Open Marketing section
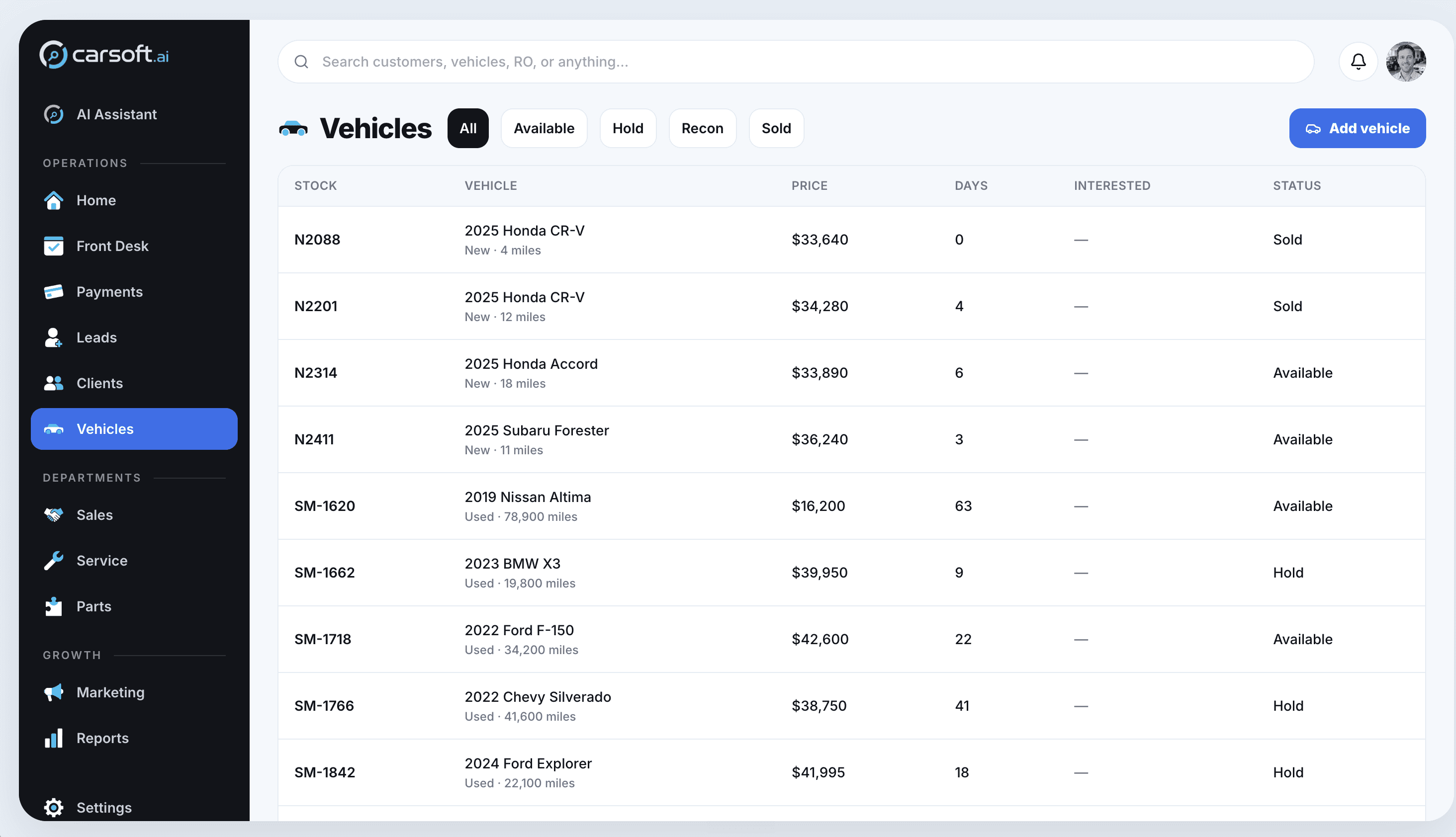 [x=134, y=692]
